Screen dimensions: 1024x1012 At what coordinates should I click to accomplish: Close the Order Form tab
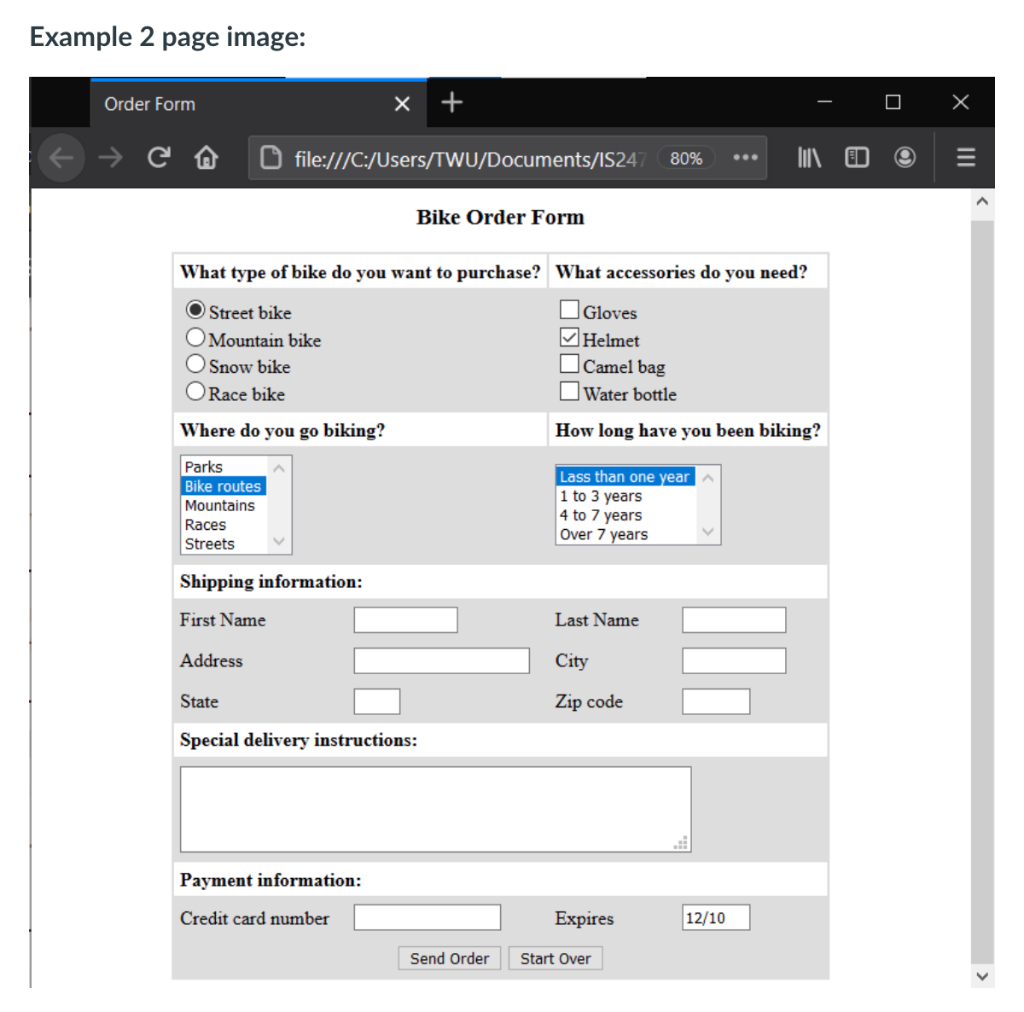(x=402, y=104)
